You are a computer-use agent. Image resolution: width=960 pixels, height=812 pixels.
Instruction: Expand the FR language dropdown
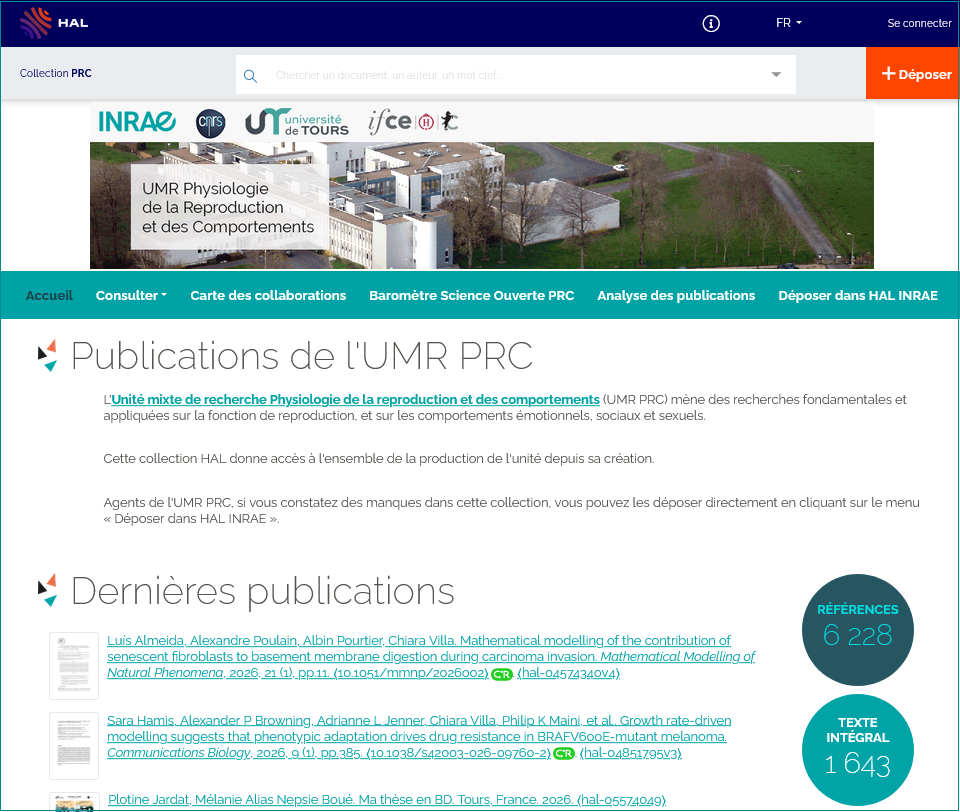click(x=788, y=23)
